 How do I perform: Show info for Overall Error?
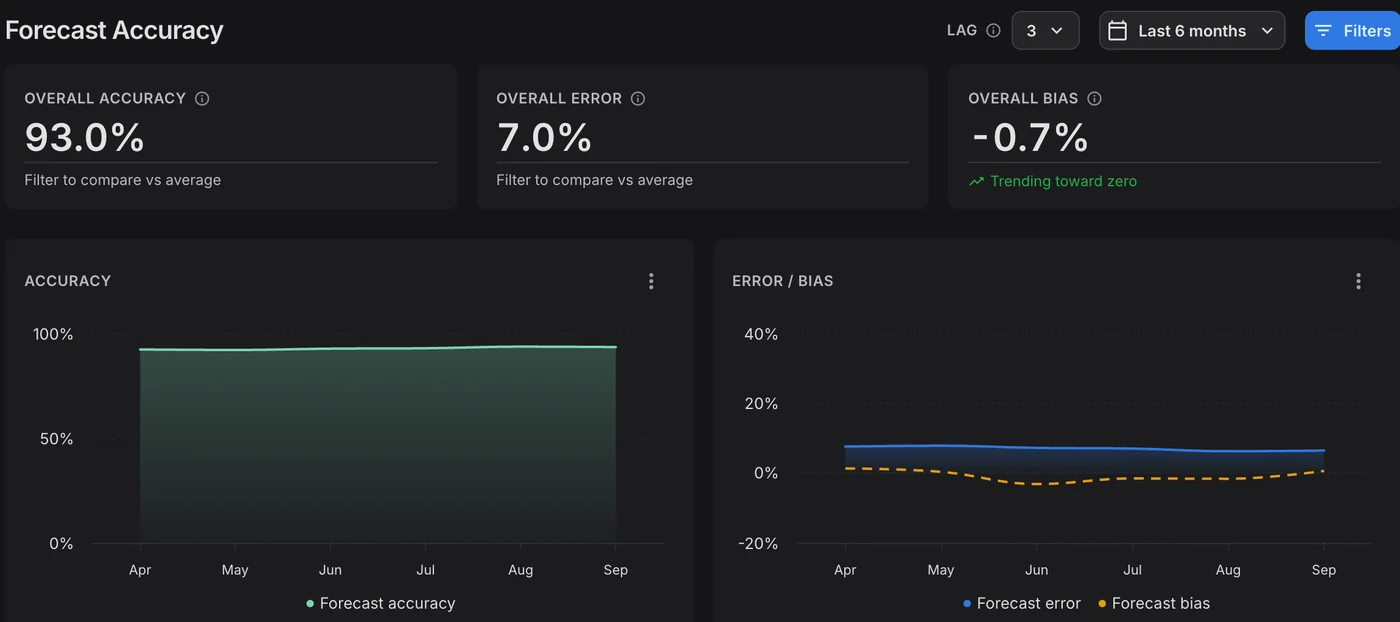point(638,98)
